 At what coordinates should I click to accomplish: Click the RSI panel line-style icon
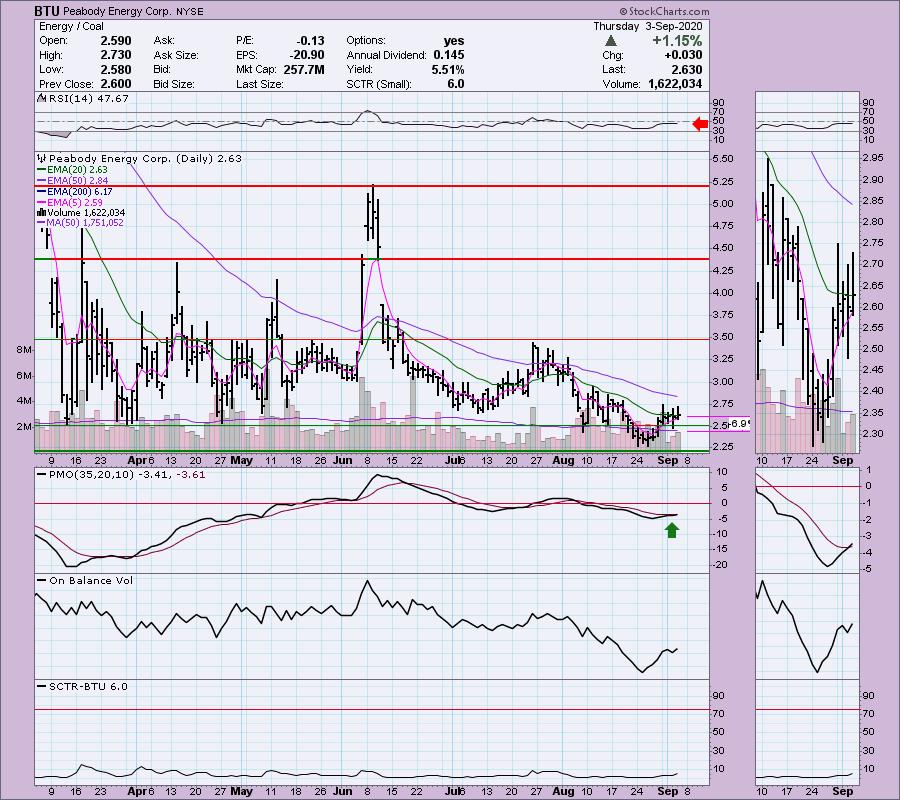coord(41,98)
